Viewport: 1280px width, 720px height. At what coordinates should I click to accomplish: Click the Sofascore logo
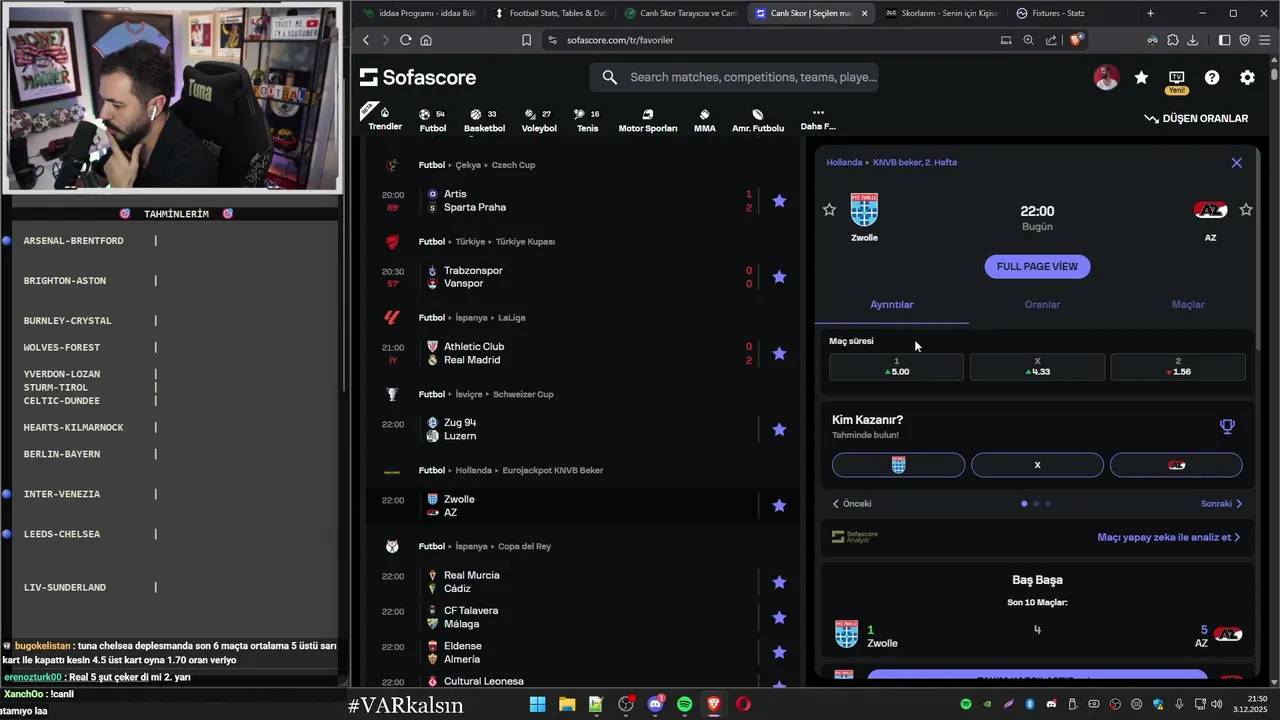(x=418, y=77)
